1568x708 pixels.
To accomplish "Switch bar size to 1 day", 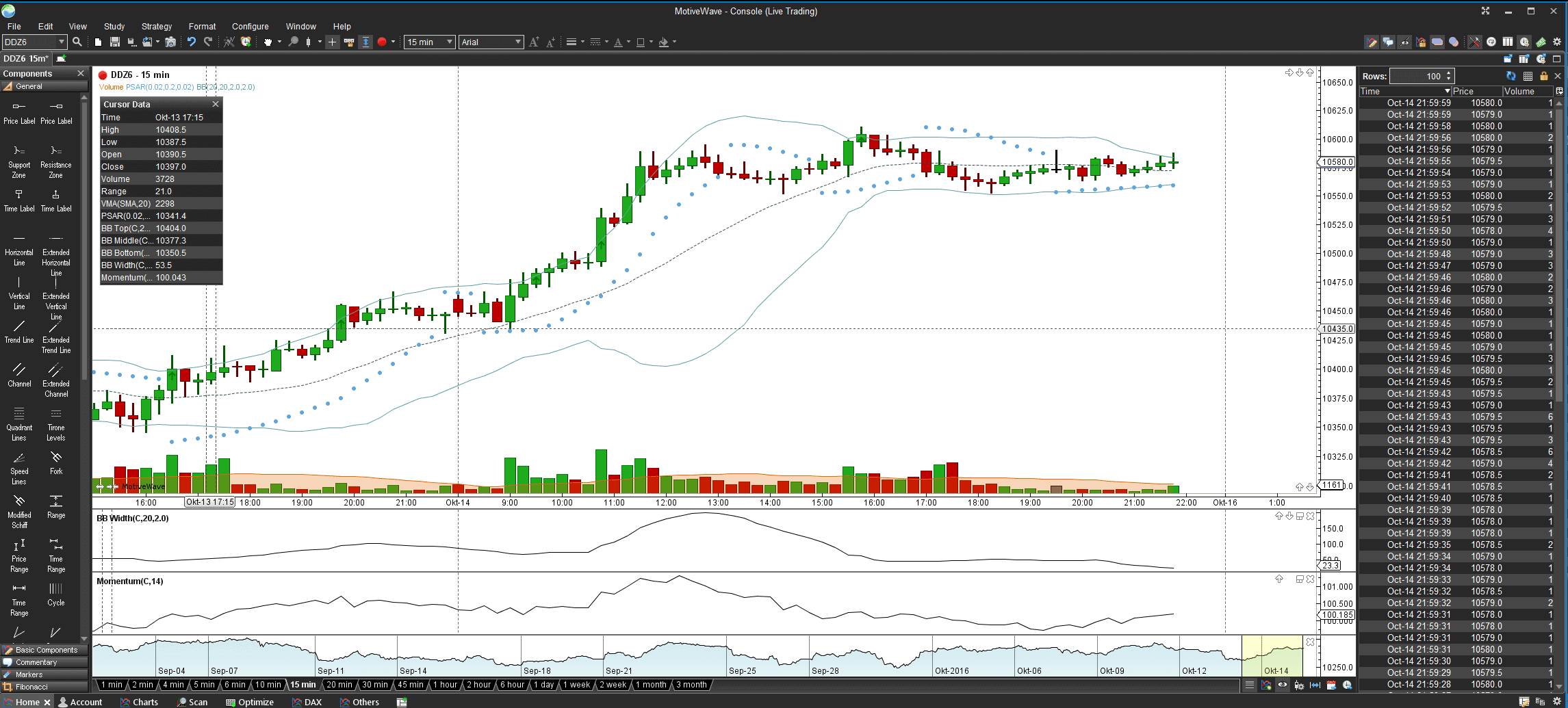I will point(544,685).
